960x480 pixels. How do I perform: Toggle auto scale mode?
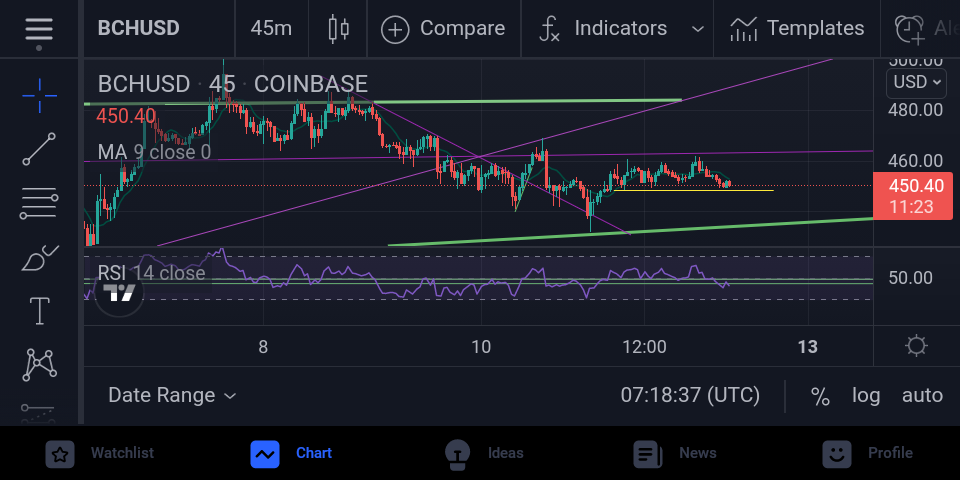point(922,396)
